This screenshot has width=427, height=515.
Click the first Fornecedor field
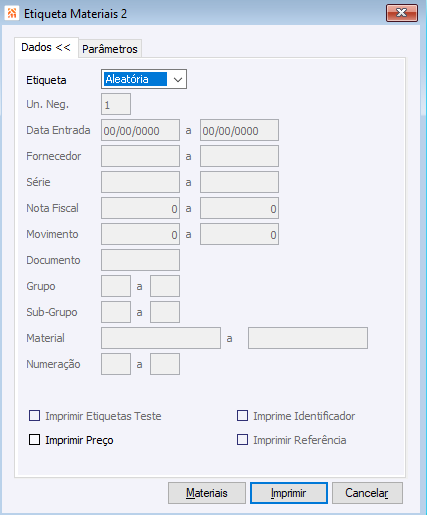pyautogui.click(x=140, y=156)
